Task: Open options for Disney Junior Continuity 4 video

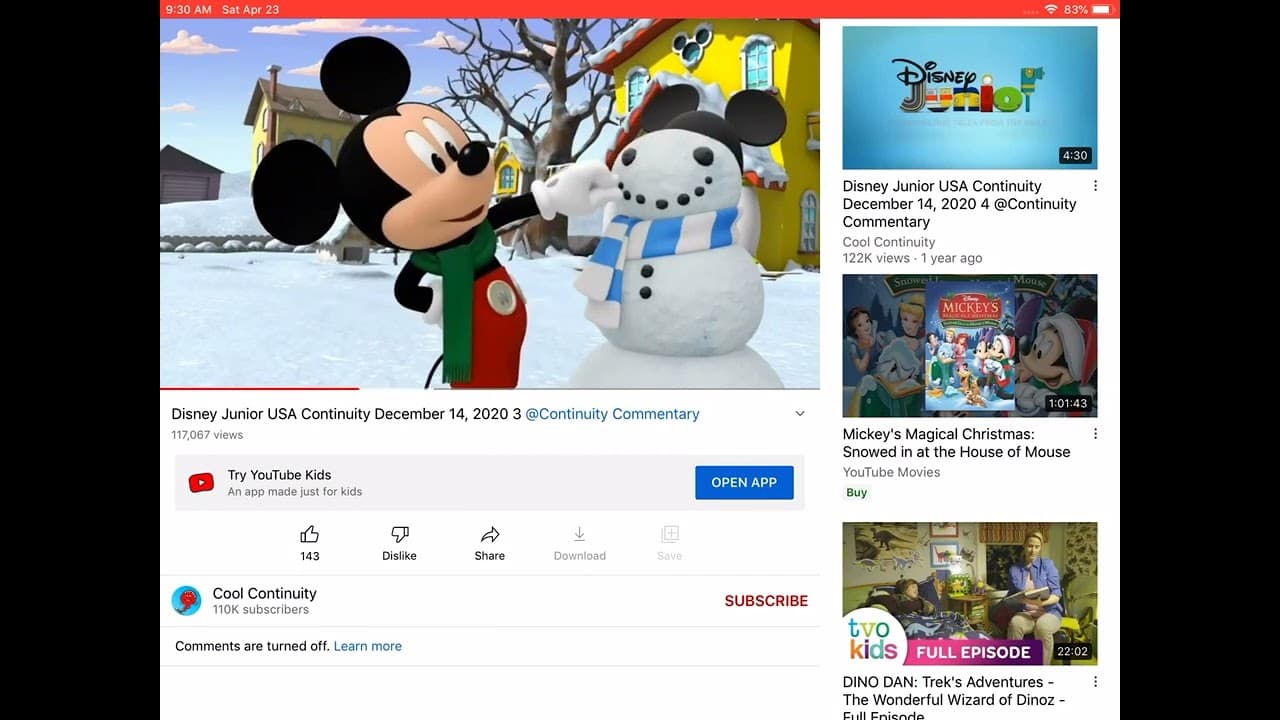Action: pyautogui.click(x=1096, y=186)
